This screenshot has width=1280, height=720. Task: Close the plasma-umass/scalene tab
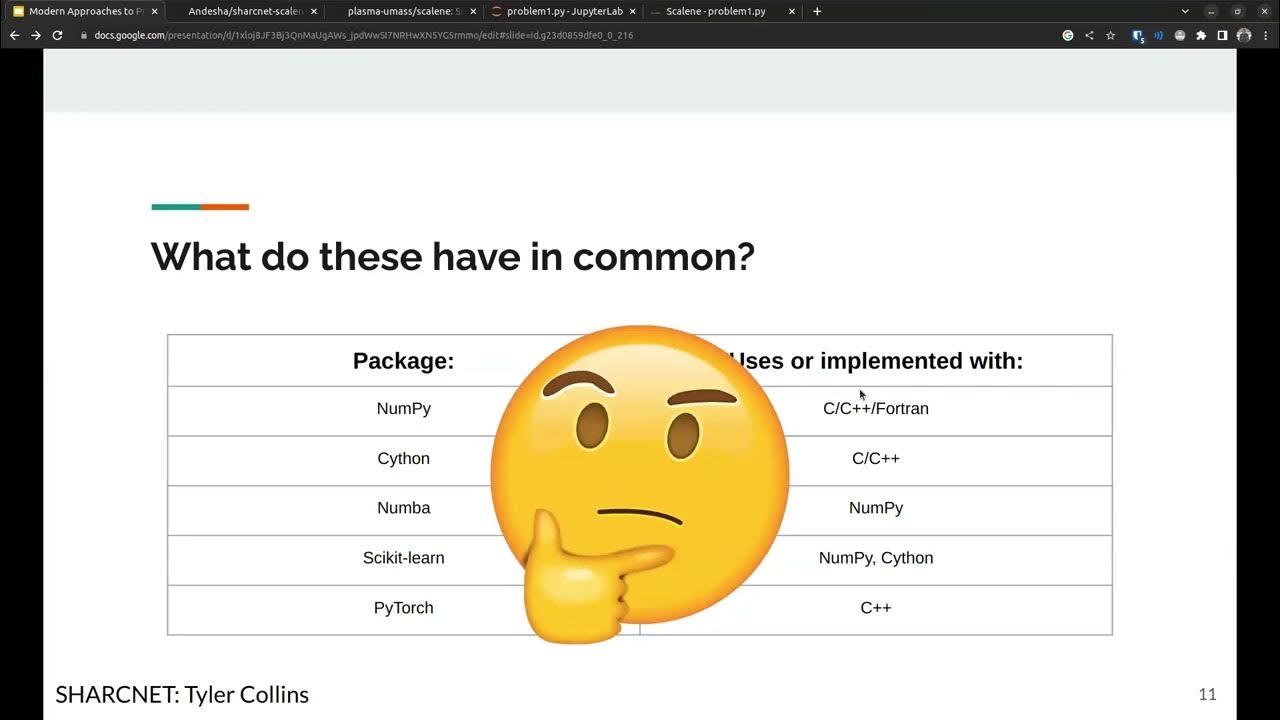[473, 11]
